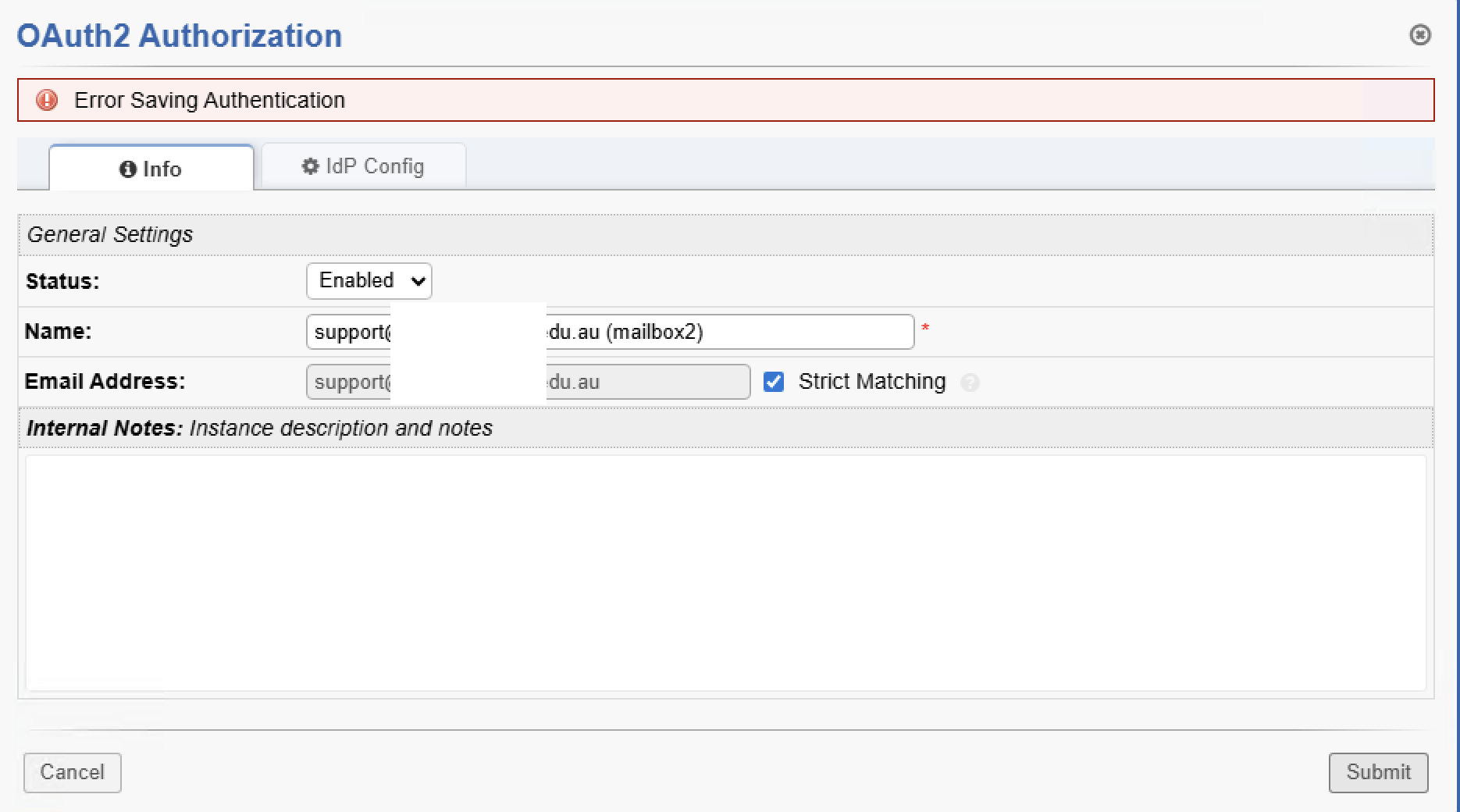Click the Internal Notes header text
Viewport: 1460px width, 812px height.
click(260, 428)
